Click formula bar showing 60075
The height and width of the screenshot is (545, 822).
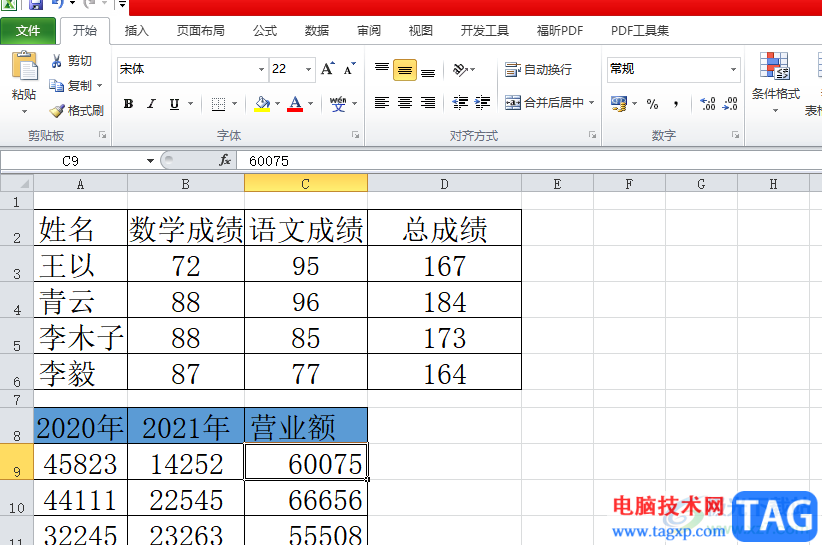[529, 161]
